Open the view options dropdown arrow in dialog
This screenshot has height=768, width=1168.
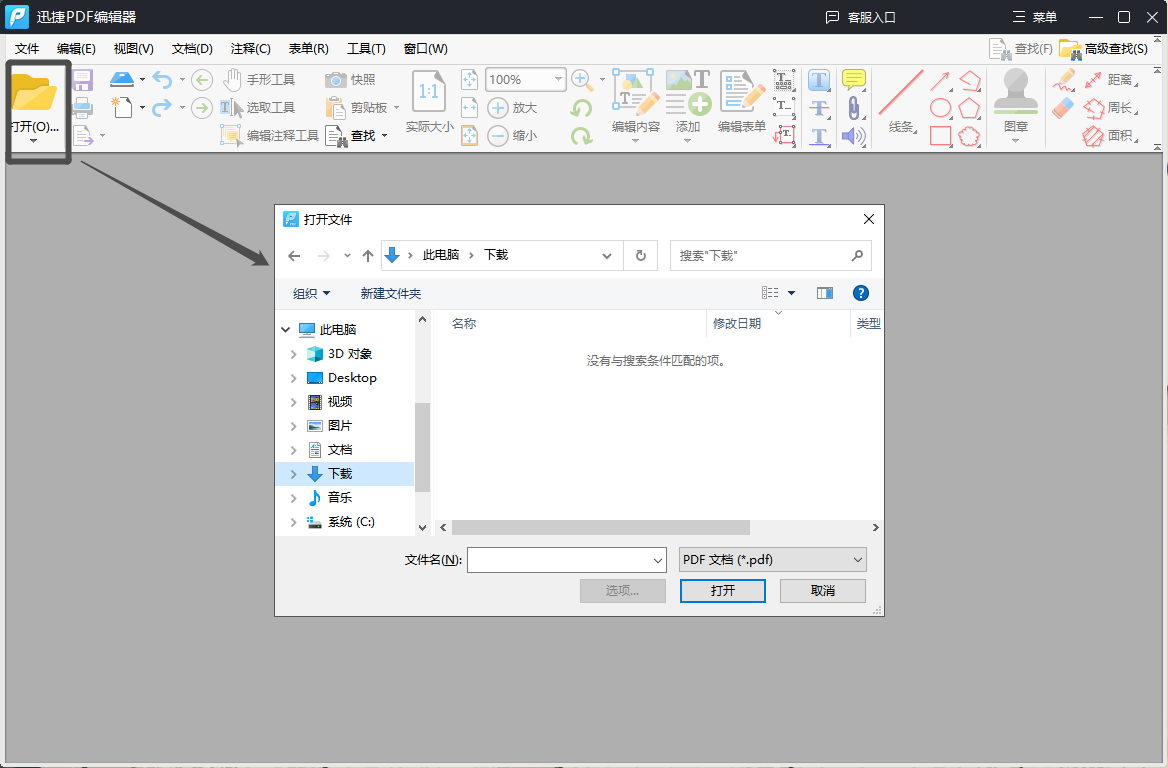(792, 293)
